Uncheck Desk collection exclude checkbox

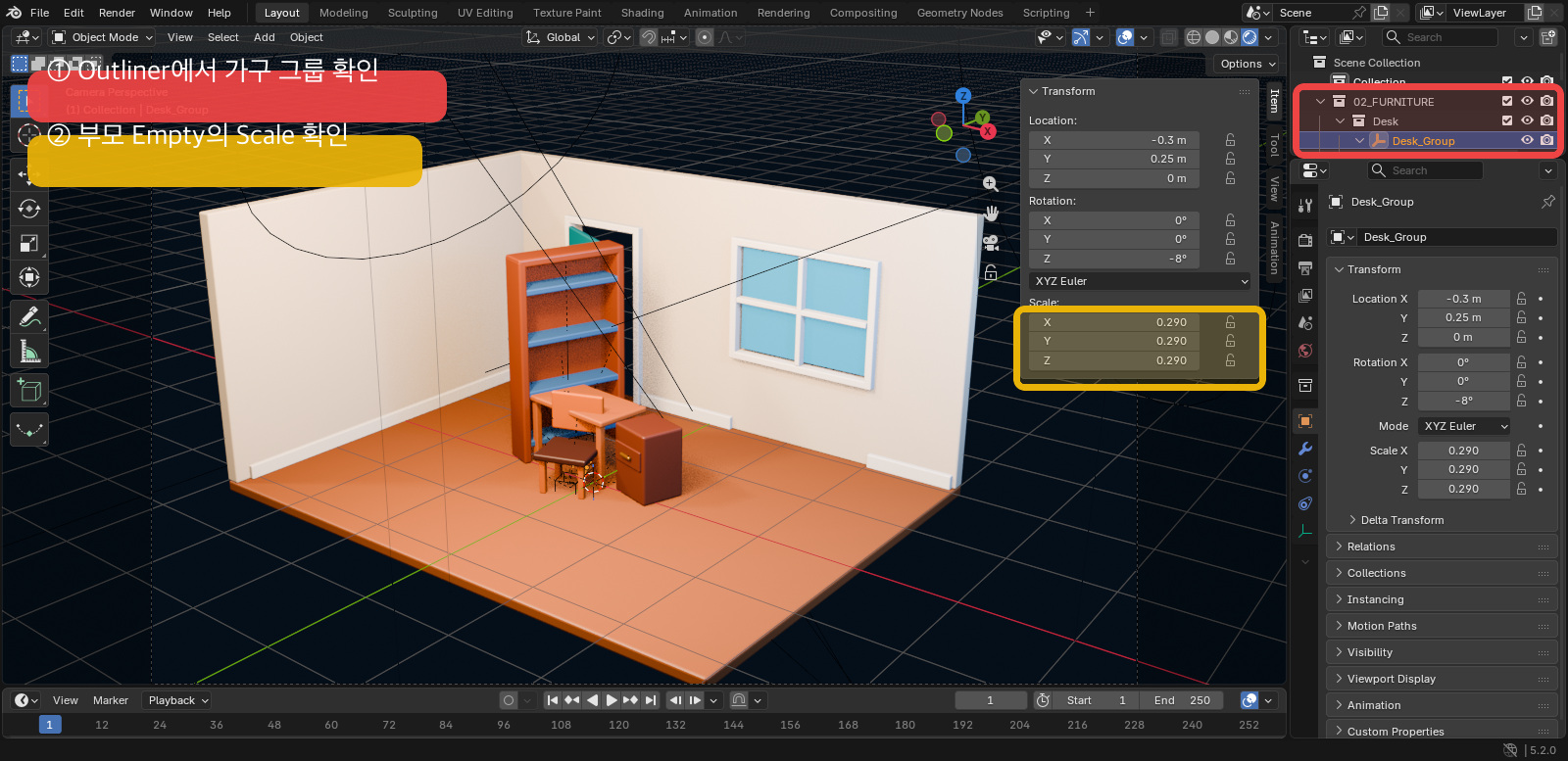(1507, 120)
